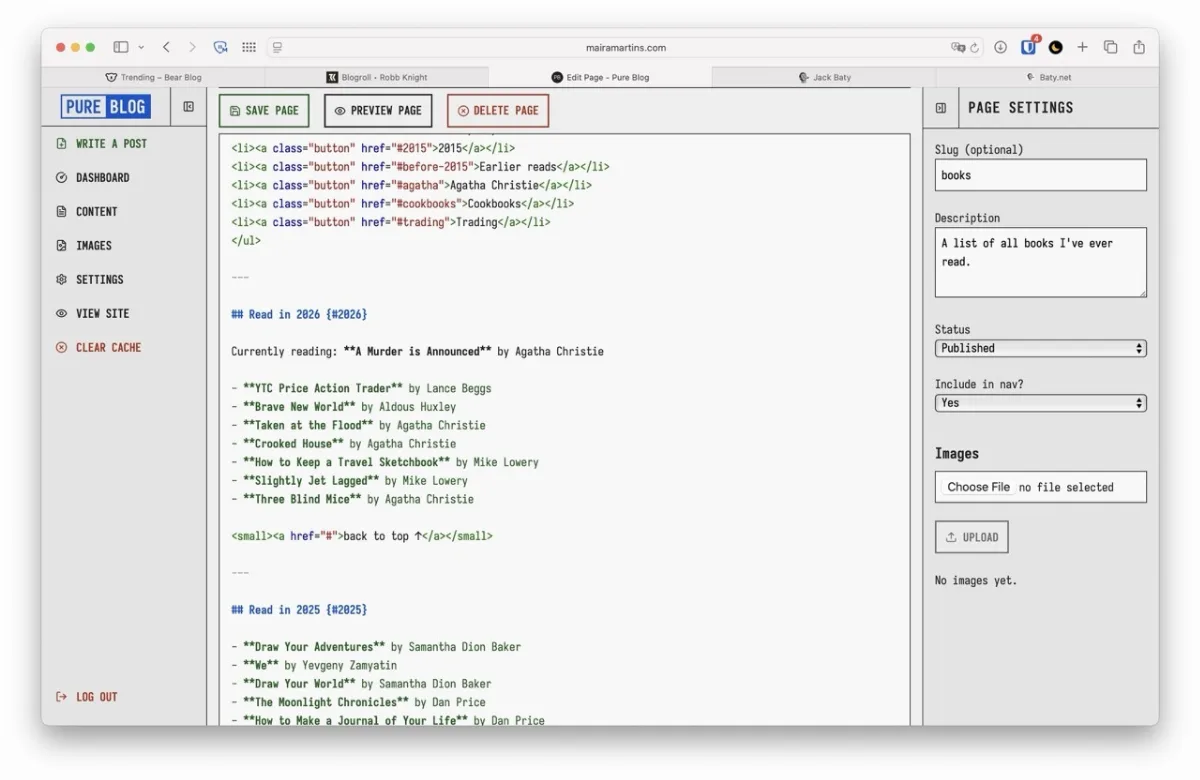The image size is (1200, 780).
Task: Click the dark moon extension icon
Action: click(x=1056, y=47)
